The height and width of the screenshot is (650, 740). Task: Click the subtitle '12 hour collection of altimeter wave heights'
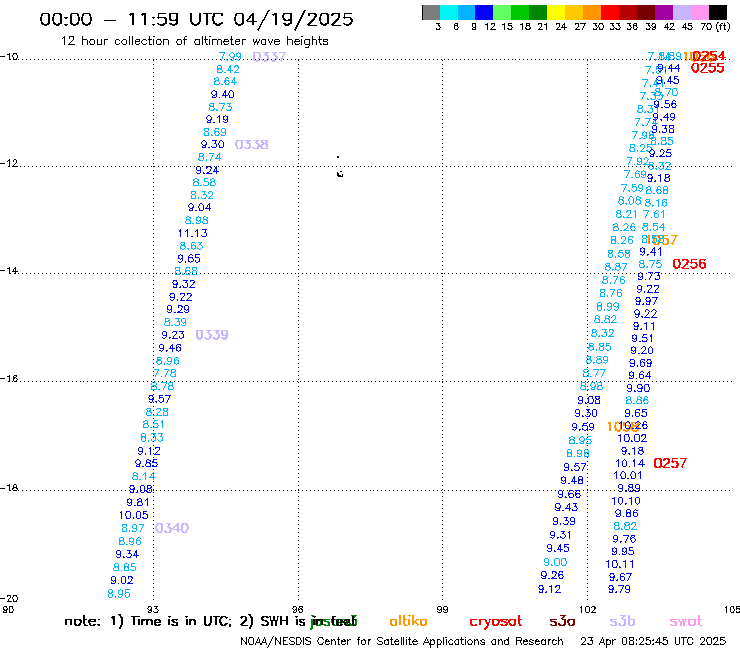(x=194, y=41)
